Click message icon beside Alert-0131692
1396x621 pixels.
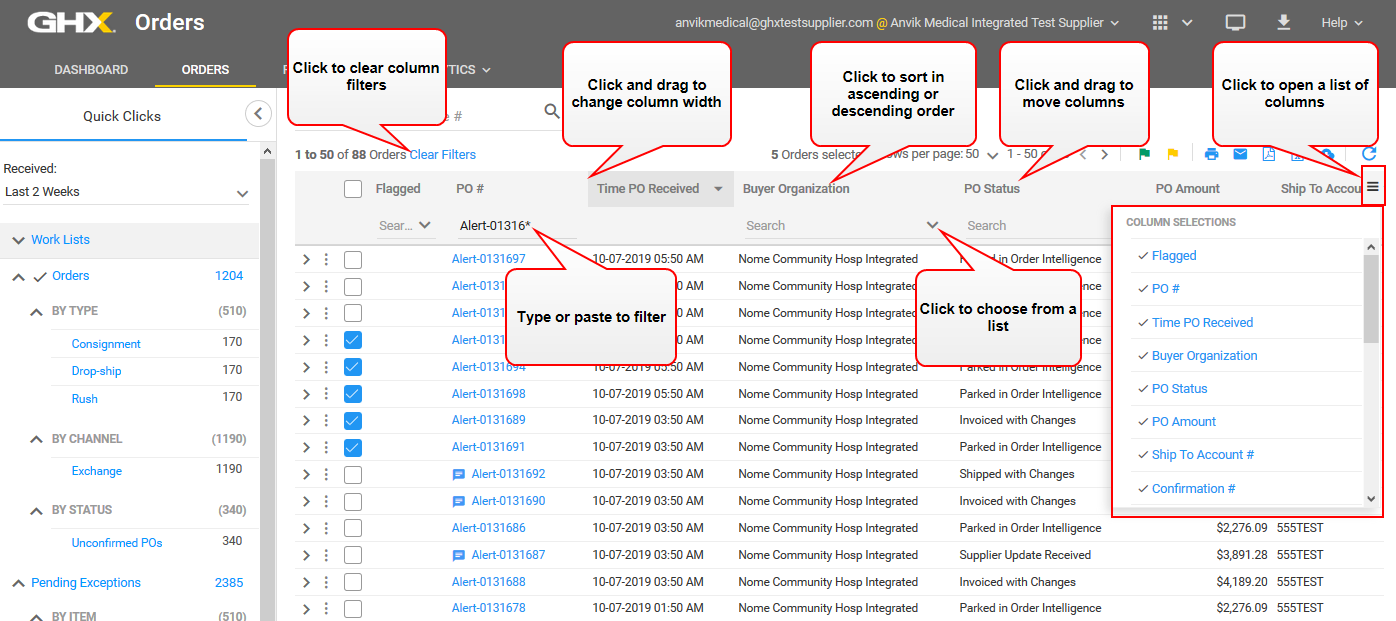pos(459,474)
